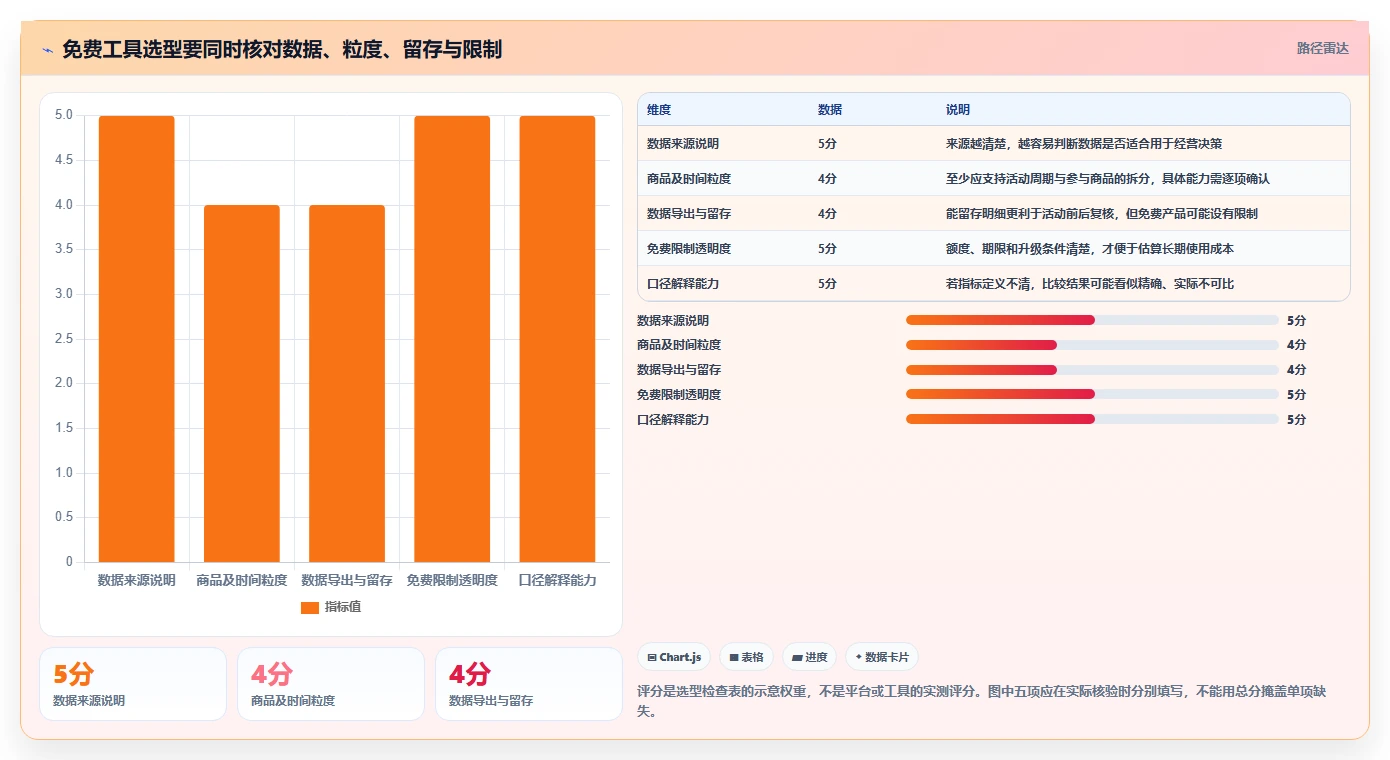Screen dimensions: 1390x760
Task: Toggle the 指标值 legend item in the chart
Action: point(331,607)
